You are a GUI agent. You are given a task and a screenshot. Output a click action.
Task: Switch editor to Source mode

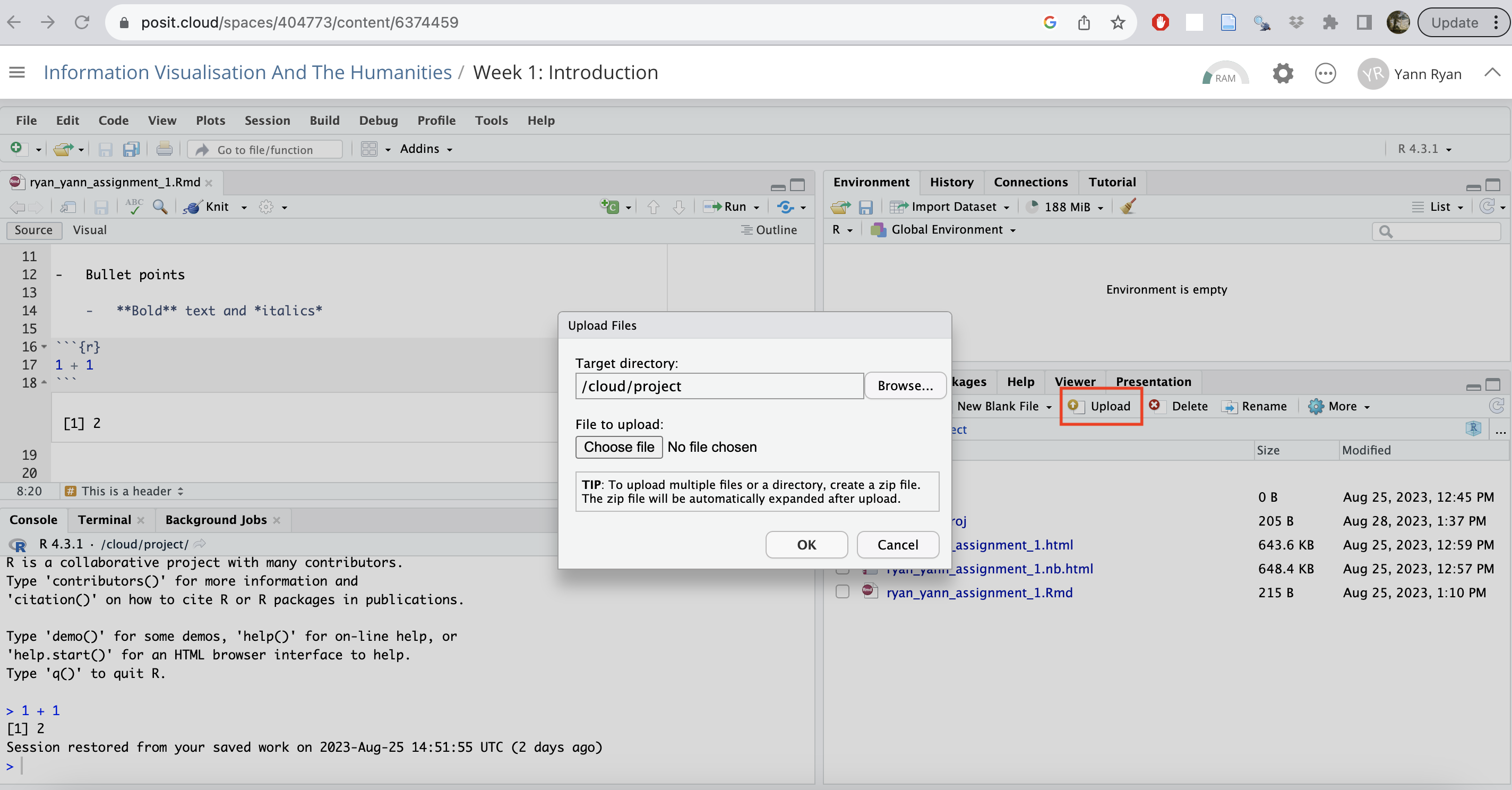33,230
